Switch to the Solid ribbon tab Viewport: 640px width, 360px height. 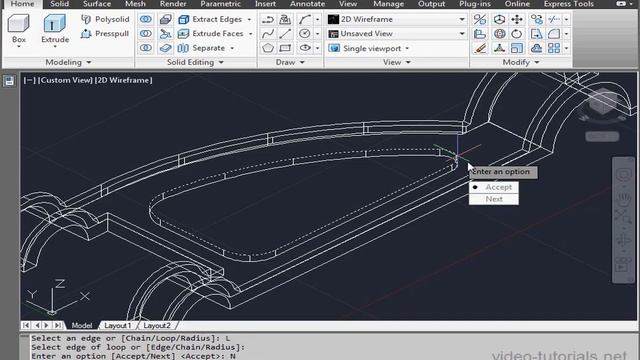click(x=60, y=4)
